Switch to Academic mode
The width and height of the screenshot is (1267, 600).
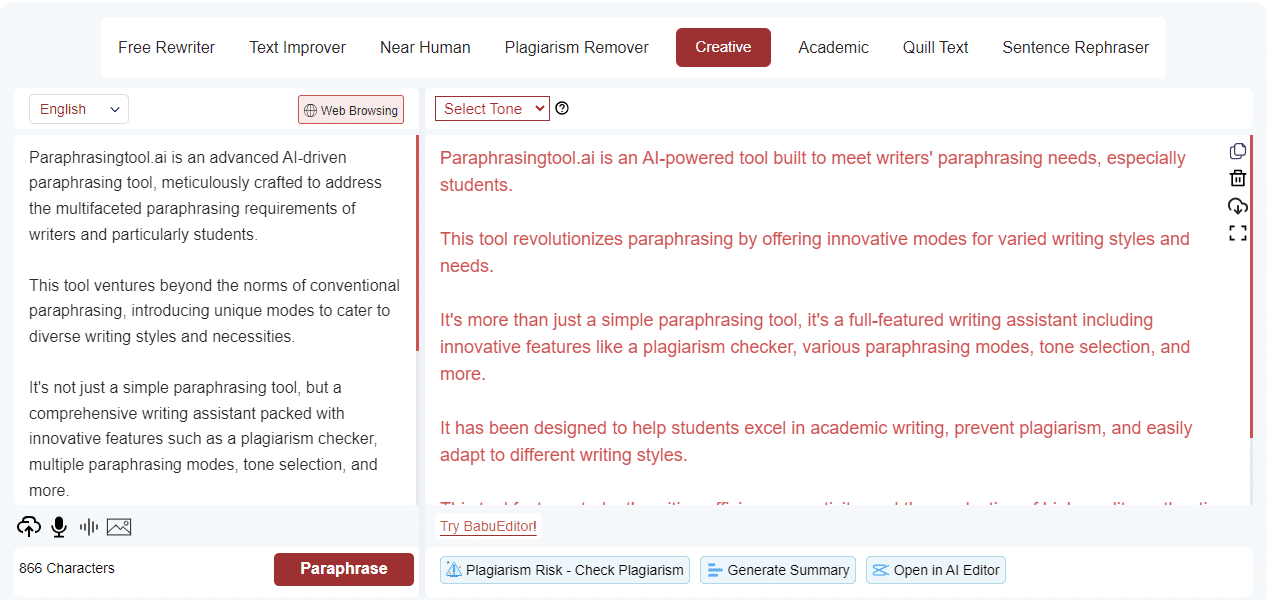pos(833,47)
